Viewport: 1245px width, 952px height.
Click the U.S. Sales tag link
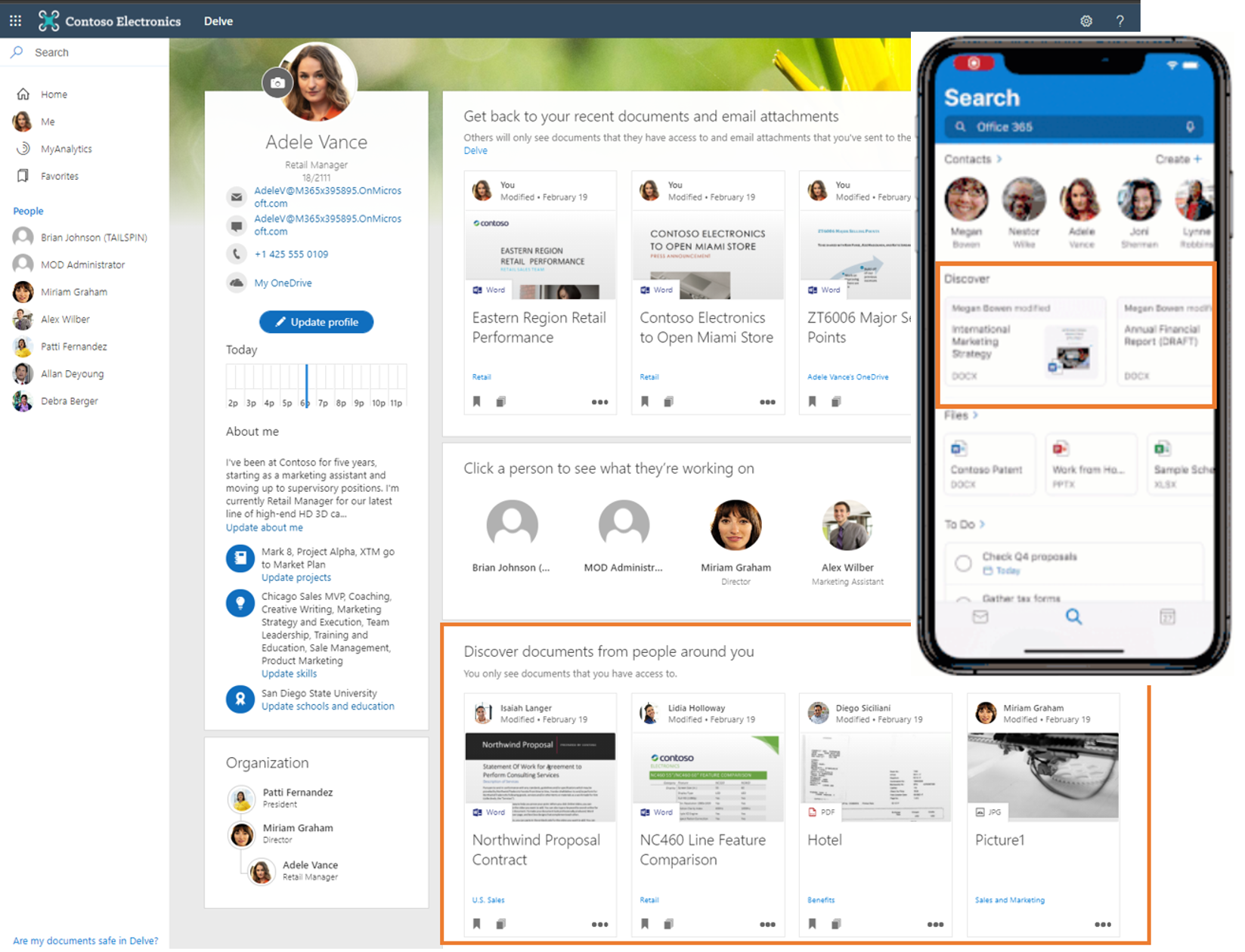[x=488, y=900]
